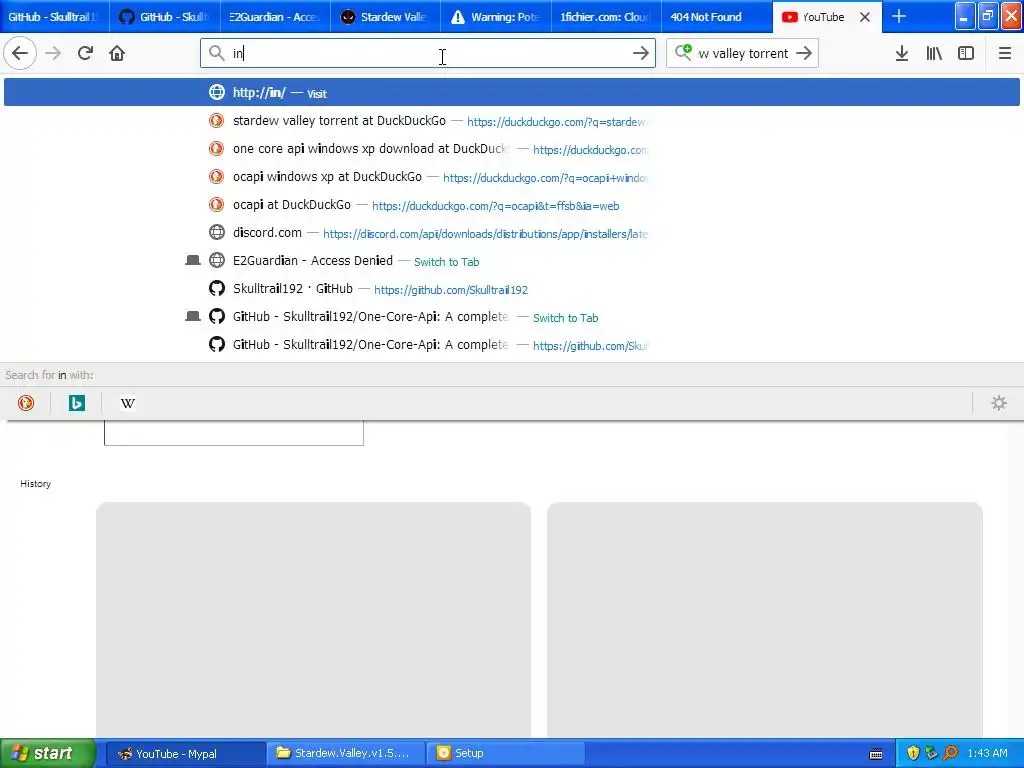Image resolution: width=1024 pixels, height=768 pixels.
Task: Click the magnifier tray icon
Action: tap(950, 753)
